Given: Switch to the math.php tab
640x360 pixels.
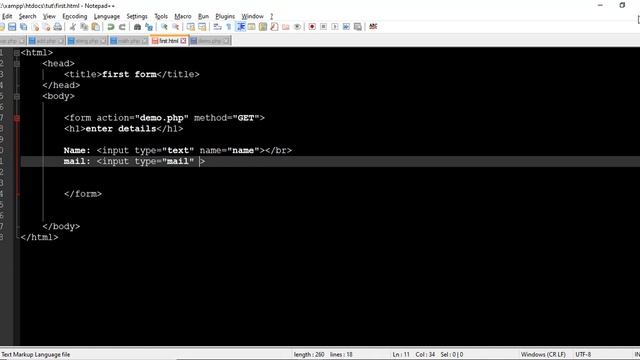Looking at the screenshot, I should (129, 41).
